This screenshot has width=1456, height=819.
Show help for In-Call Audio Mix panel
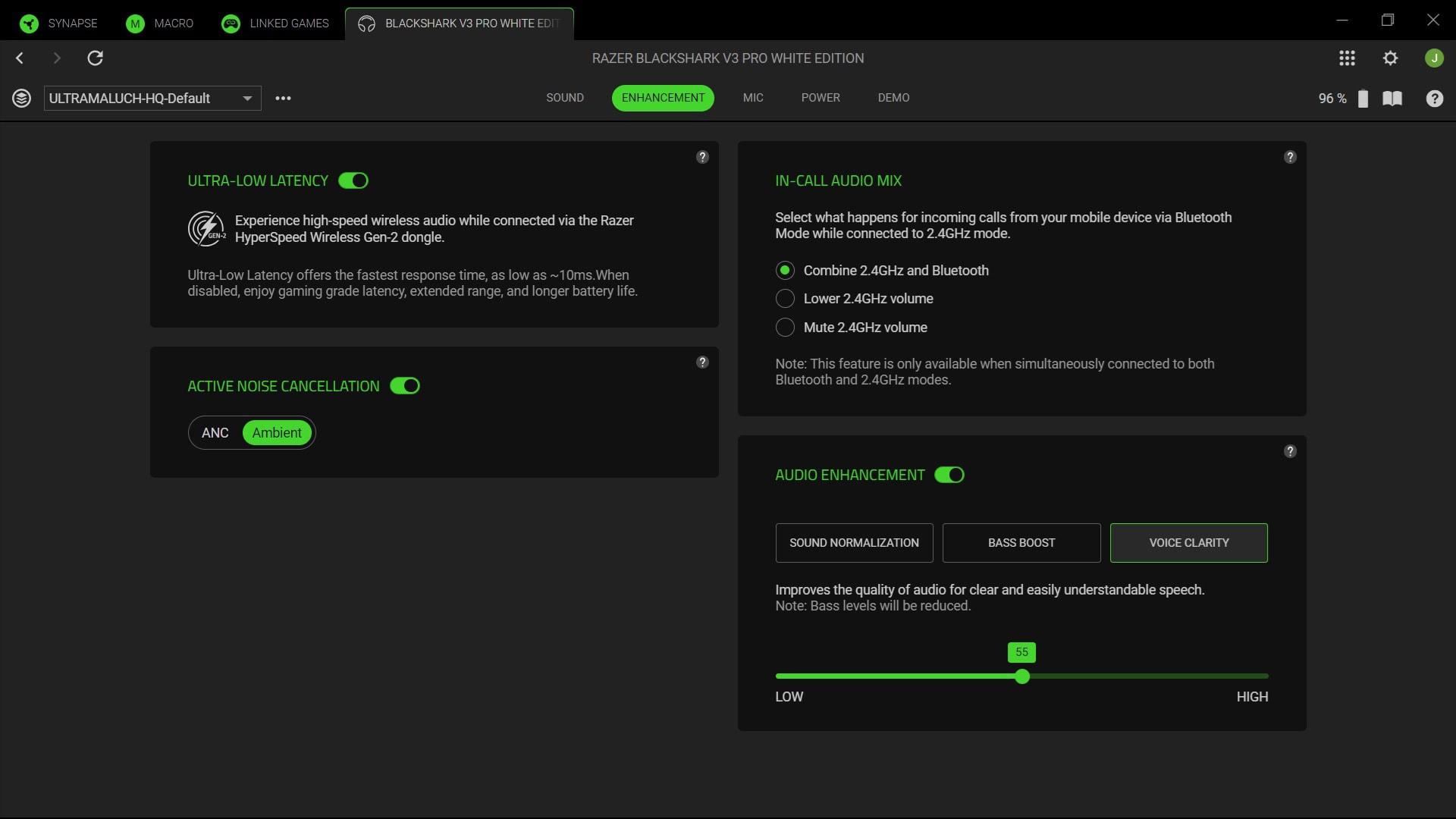(x=1290, y=157)
